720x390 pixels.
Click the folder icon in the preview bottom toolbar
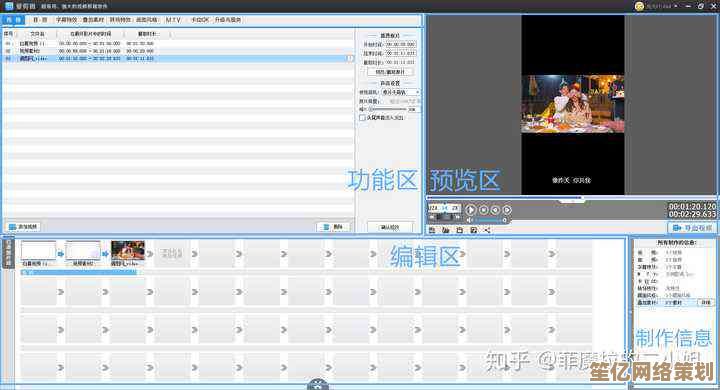coord(445,230)
